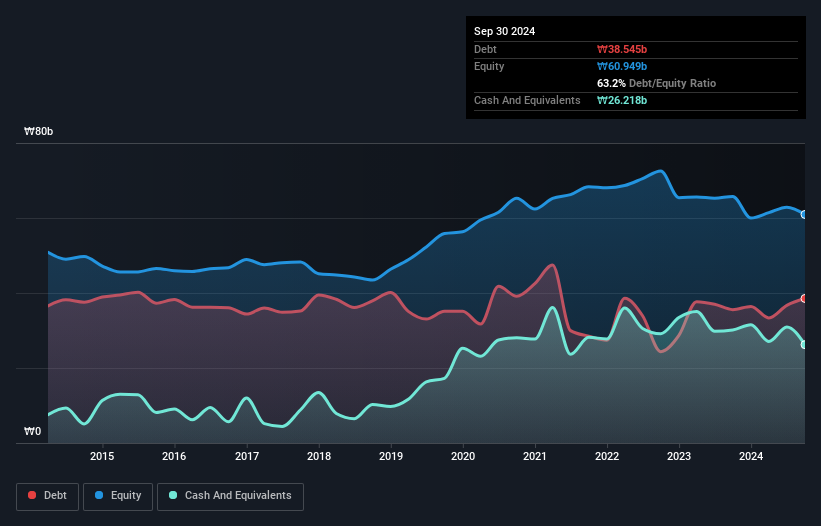
Task: Click the ₩80b y-axis label
Action: point(38,131)
